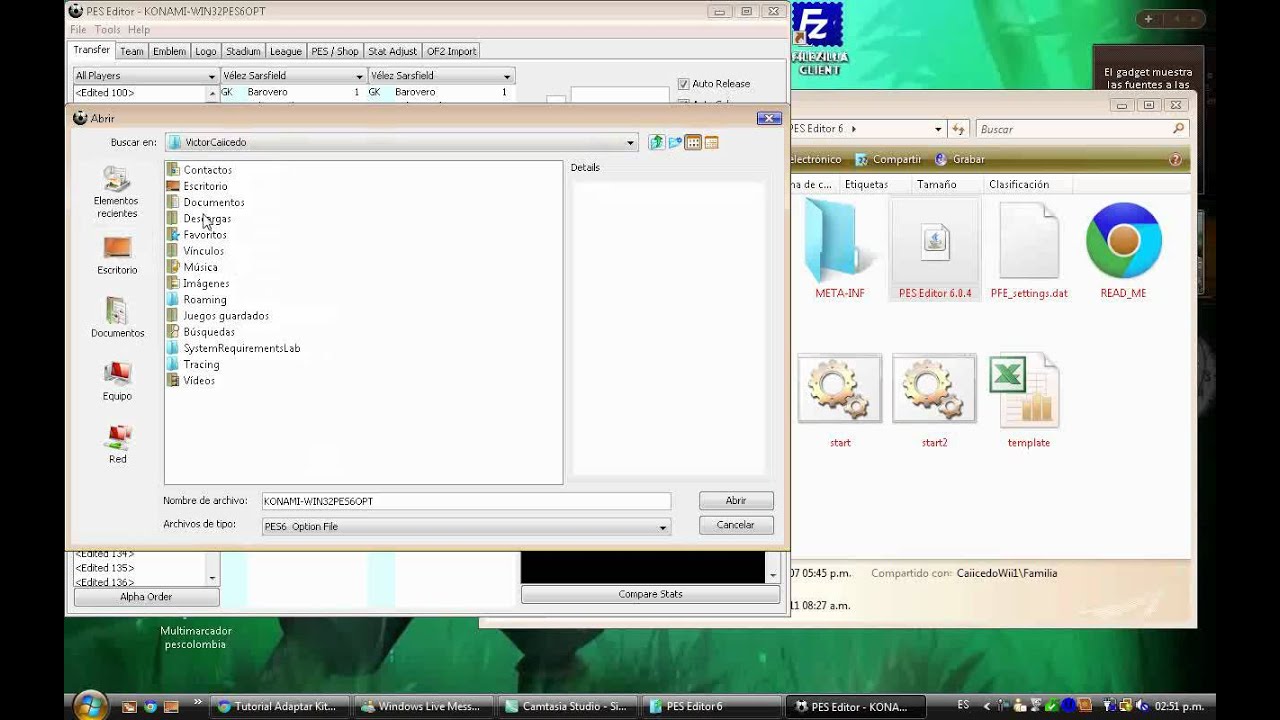This screenshot has height=720, width=1280.
Task: Select the Música folder
Action: 192,267
